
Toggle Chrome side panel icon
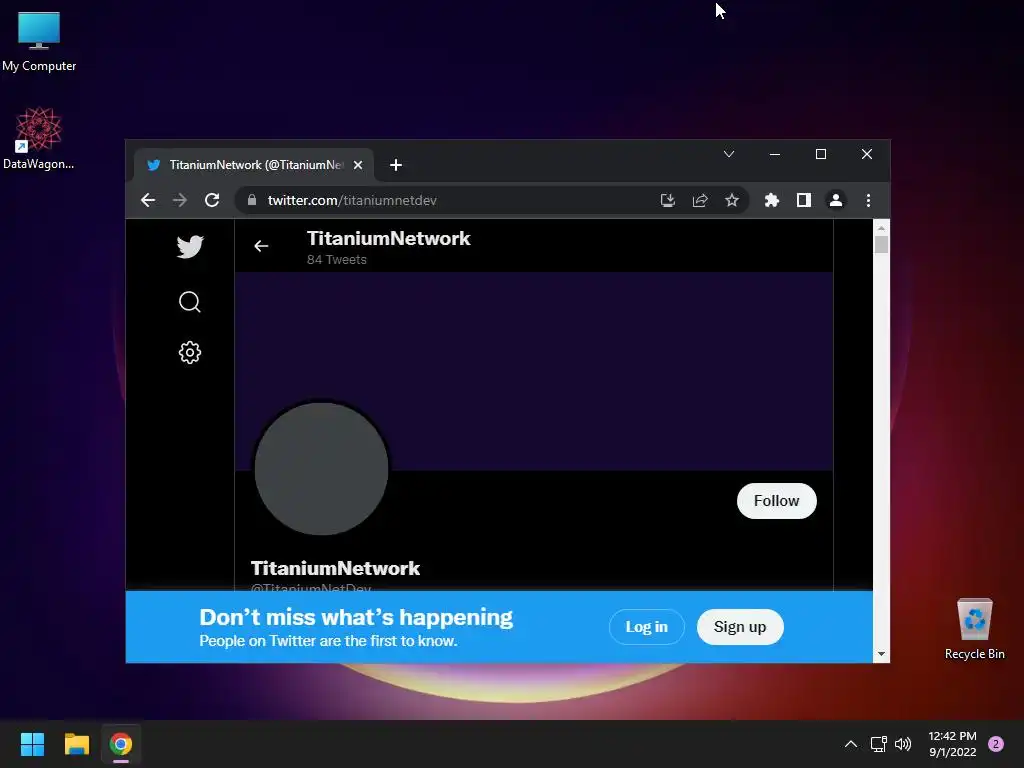coord(804,200)
